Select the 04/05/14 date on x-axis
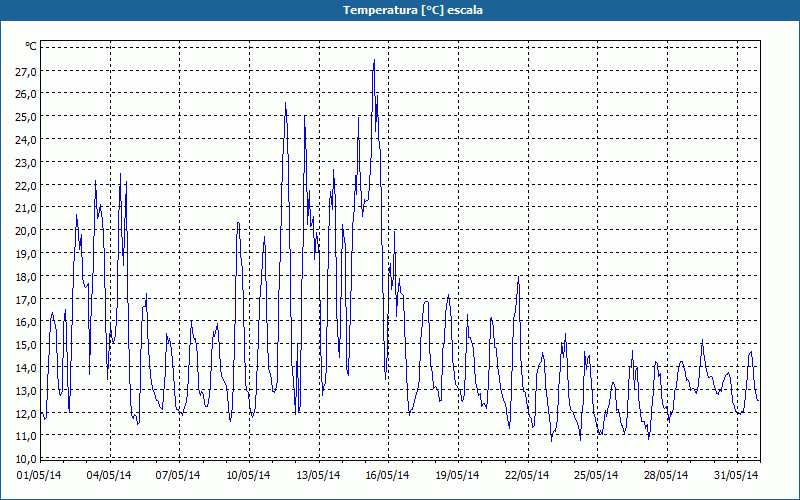Viewport: 800px width, 500px height. [110, 475]
